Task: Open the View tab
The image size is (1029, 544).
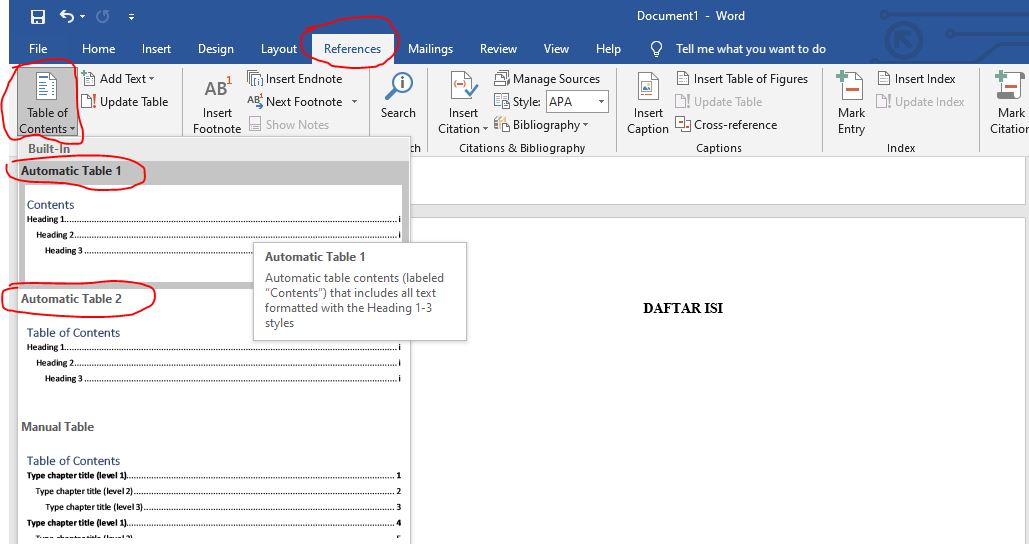Action: click(x=556, y=49)
